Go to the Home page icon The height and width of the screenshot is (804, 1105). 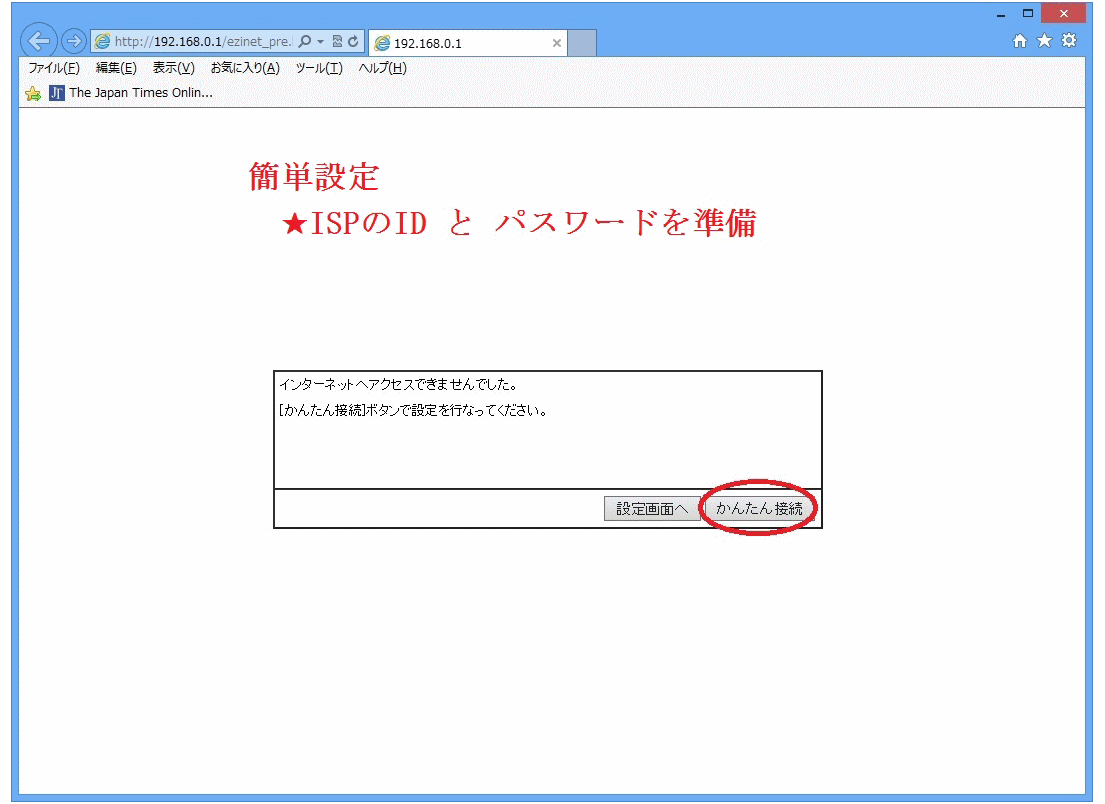[1020, 41]
